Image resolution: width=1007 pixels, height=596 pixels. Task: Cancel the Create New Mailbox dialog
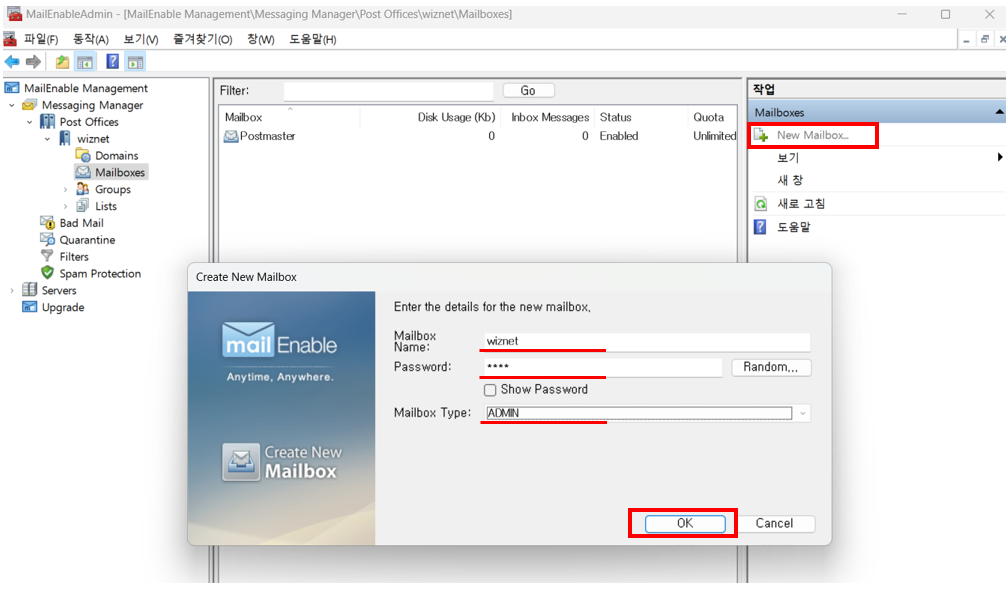click(x=774, y=523)
